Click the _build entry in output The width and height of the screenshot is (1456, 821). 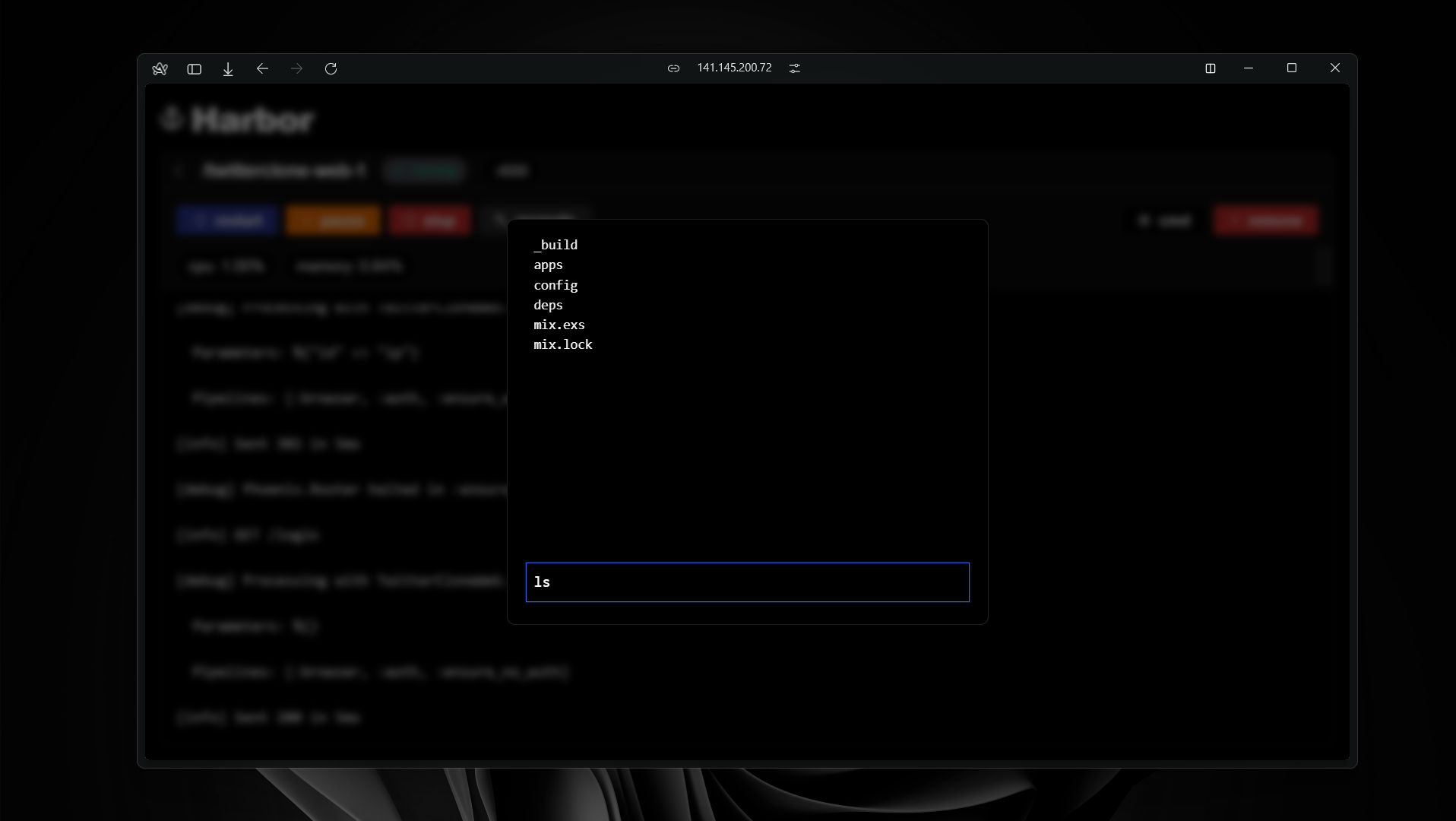(555, 245)
